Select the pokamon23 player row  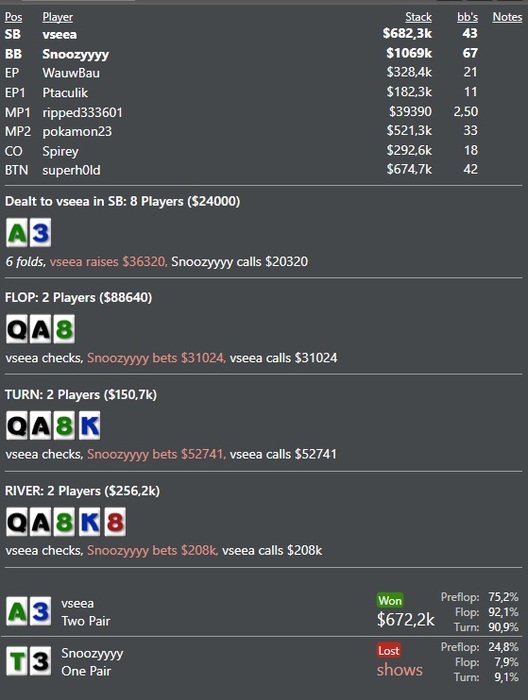pyautogui.click(x=263, y=131)
